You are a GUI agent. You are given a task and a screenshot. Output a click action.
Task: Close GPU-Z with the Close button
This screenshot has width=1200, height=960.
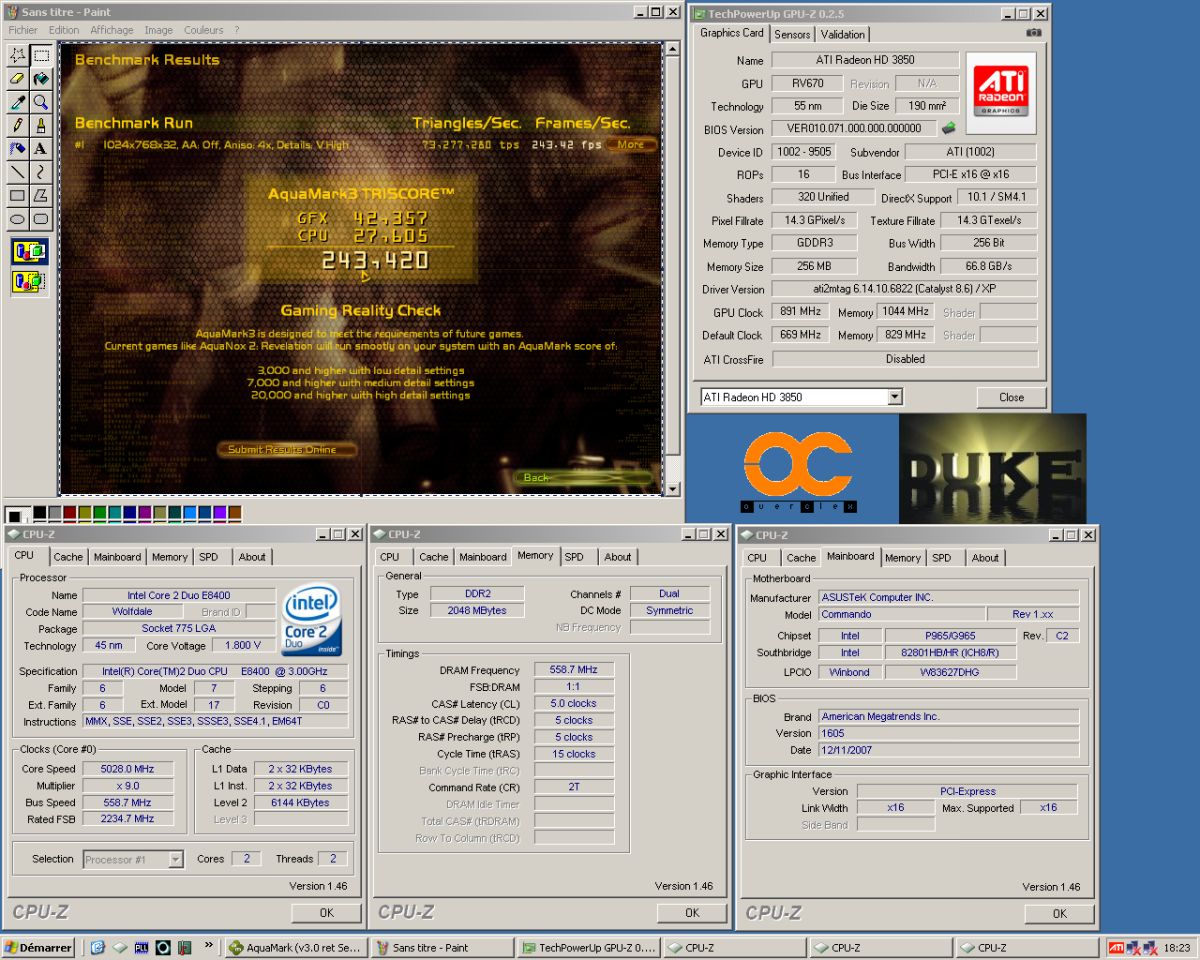(1011, 397)
